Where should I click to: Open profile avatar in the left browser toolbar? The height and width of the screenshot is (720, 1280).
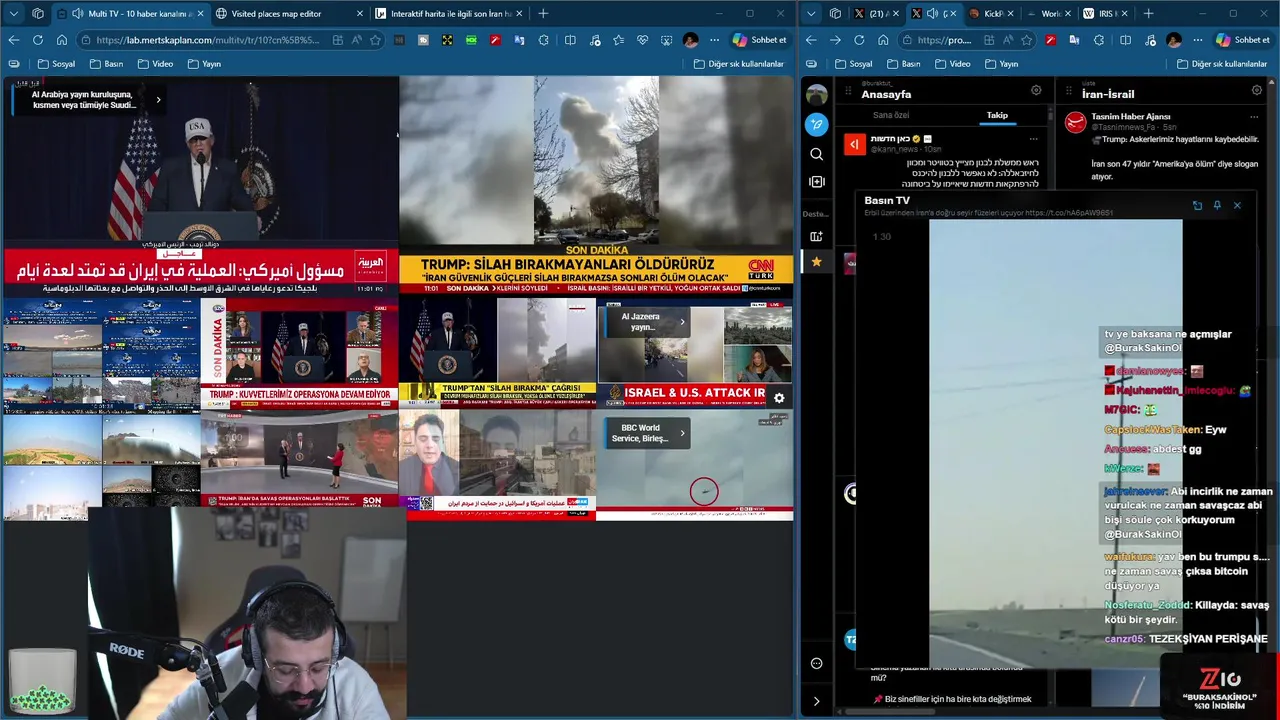[690, 40]
